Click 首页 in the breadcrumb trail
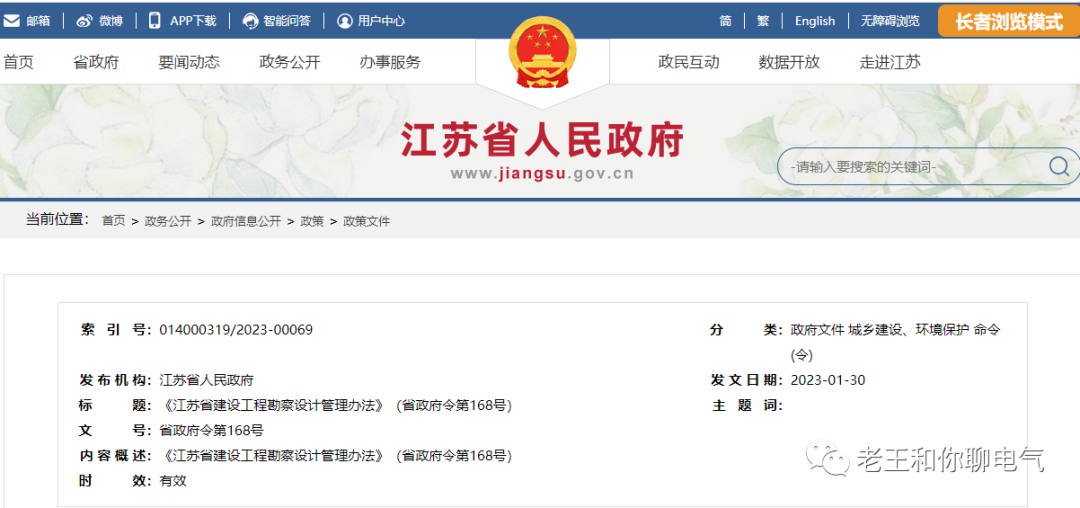 113,221
